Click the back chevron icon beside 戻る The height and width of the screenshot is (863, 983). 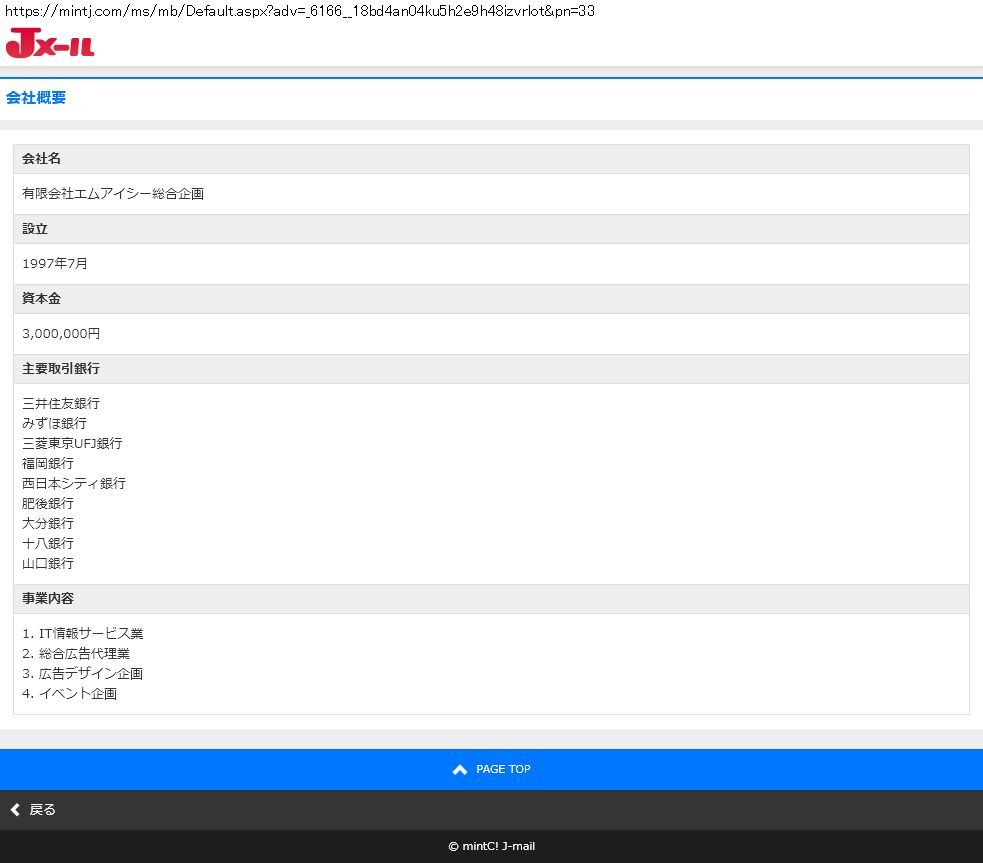point(15,810)
